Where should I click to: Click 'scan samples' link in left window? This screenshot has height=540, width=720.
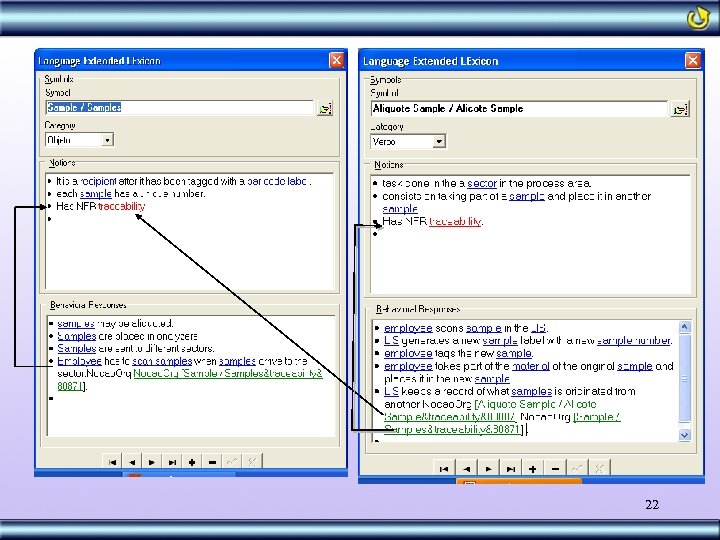pyautogui.click(x=162, y=361)
